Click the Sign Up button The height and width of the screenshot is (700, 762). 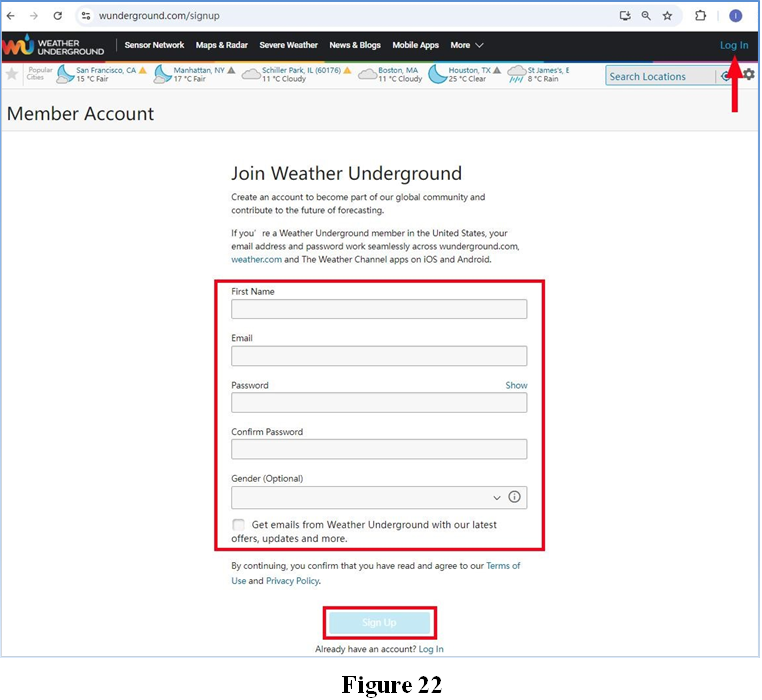point(379,623)
